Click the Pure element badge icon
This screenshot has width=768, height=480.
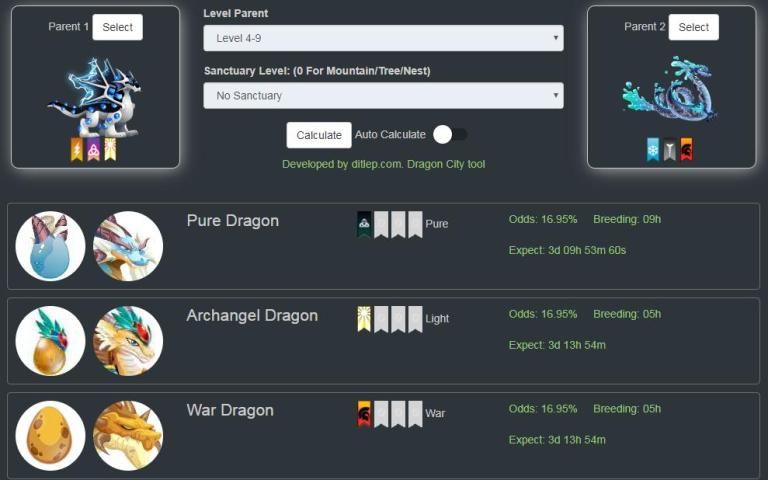[364, 224]
